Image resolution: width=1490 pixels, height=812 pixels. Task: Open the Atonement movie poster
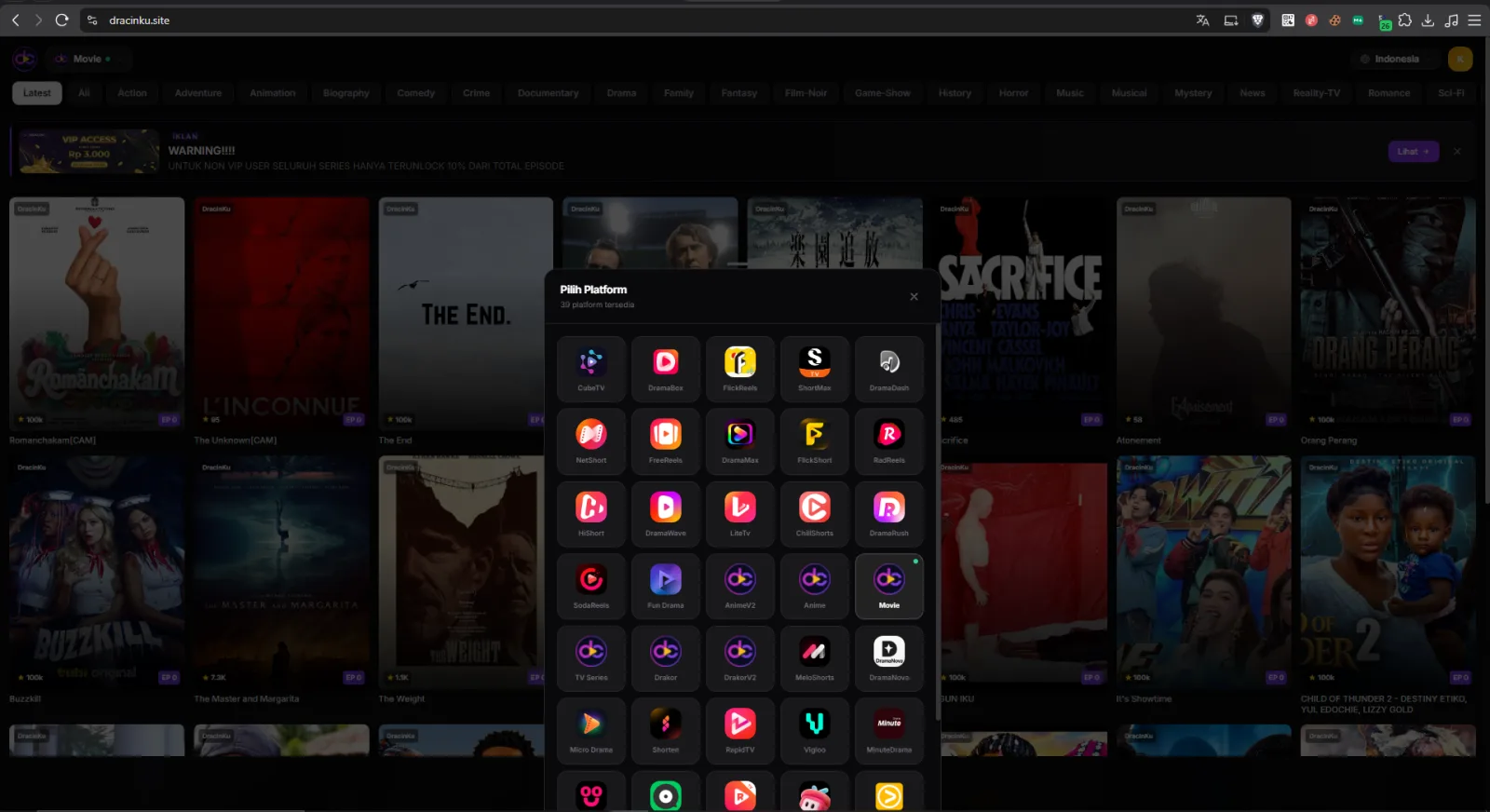pyautogui.click(x=1204, y=313)
